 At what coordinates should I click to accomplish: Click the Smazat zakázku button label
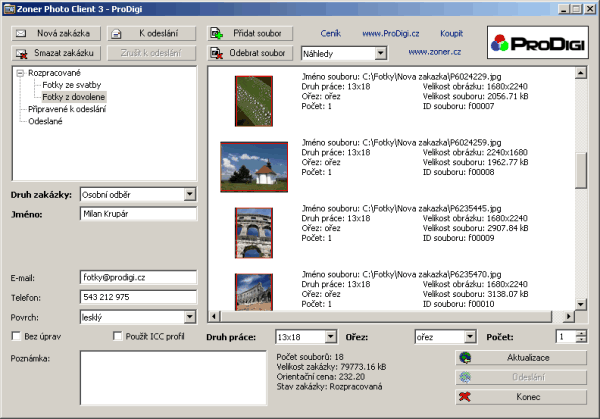(x=64, y=53)
